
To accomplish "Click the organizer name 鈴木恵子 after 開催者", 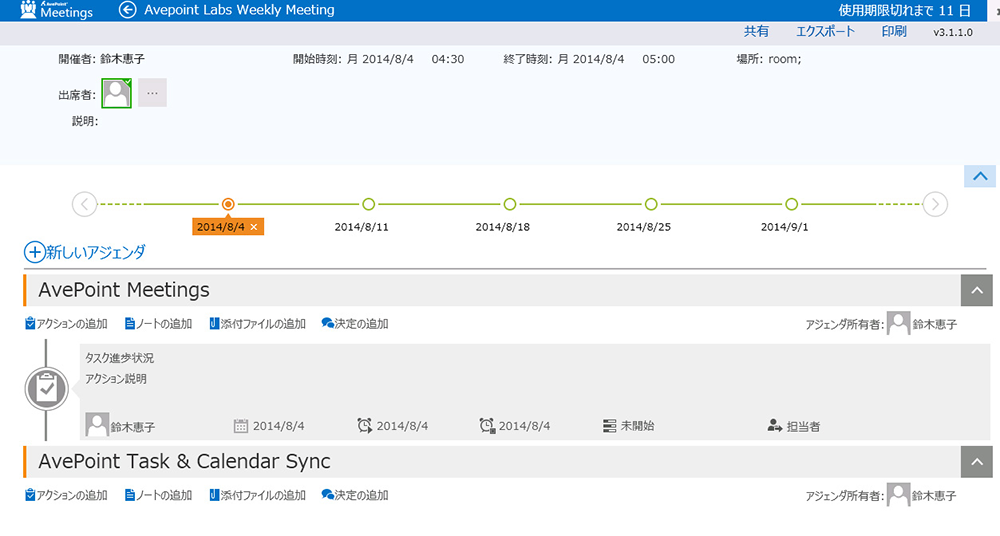I will (x=122, y=59).
